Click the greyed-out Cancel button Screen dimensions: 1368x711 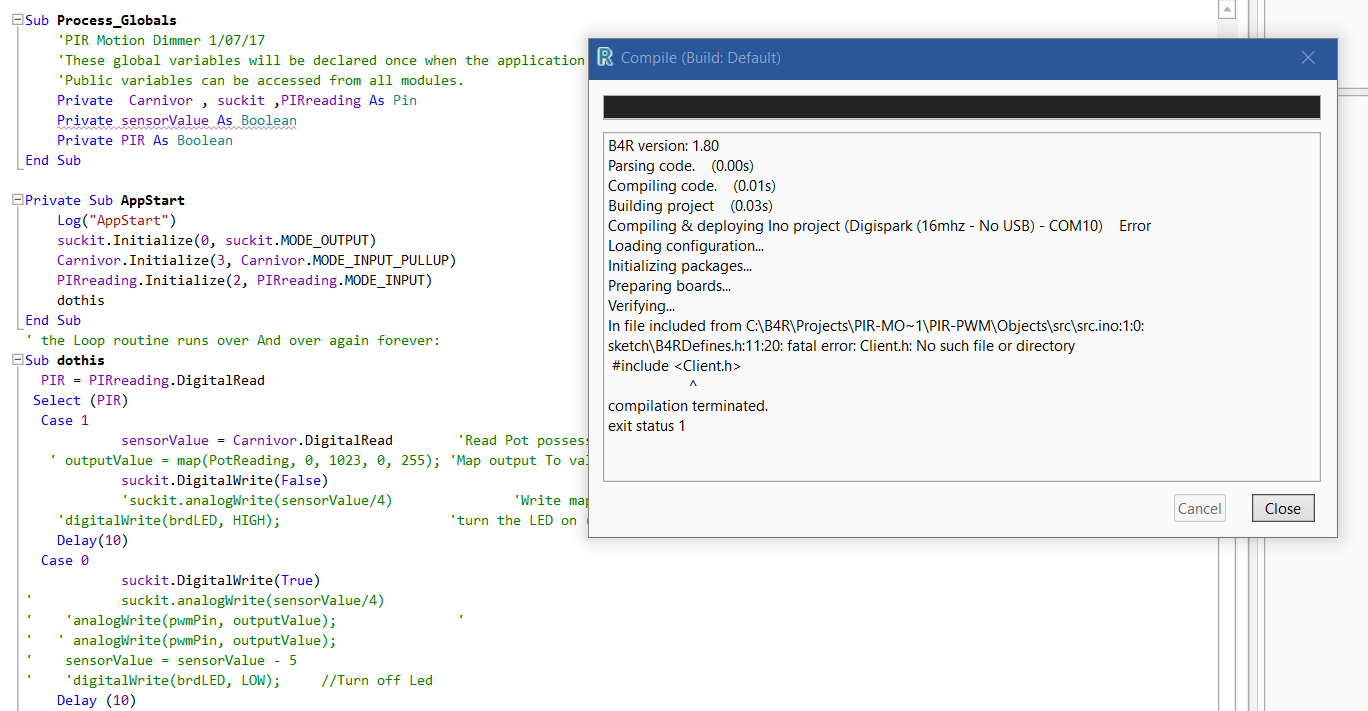point(1199,508)
